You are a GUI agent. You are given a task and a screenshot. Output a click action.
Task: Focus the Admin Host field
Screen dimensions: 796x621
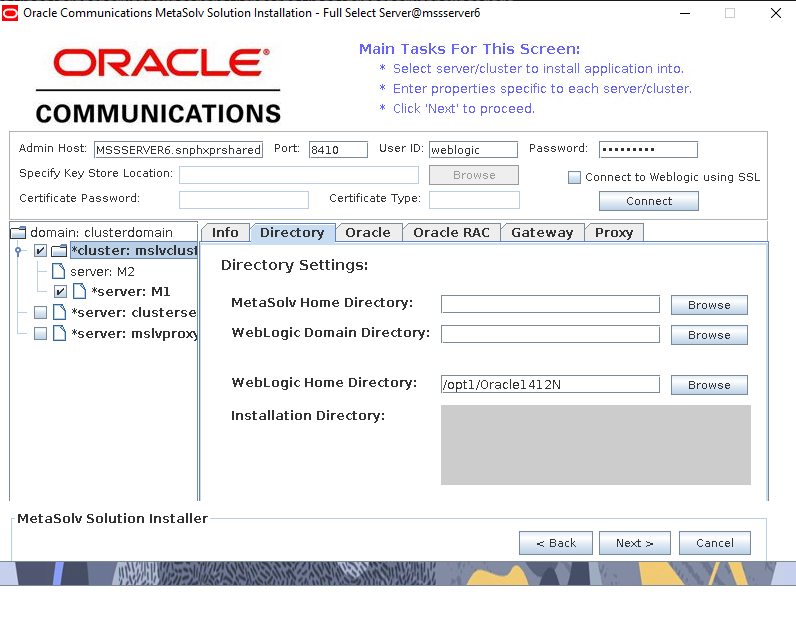click(x=179, y=150)
